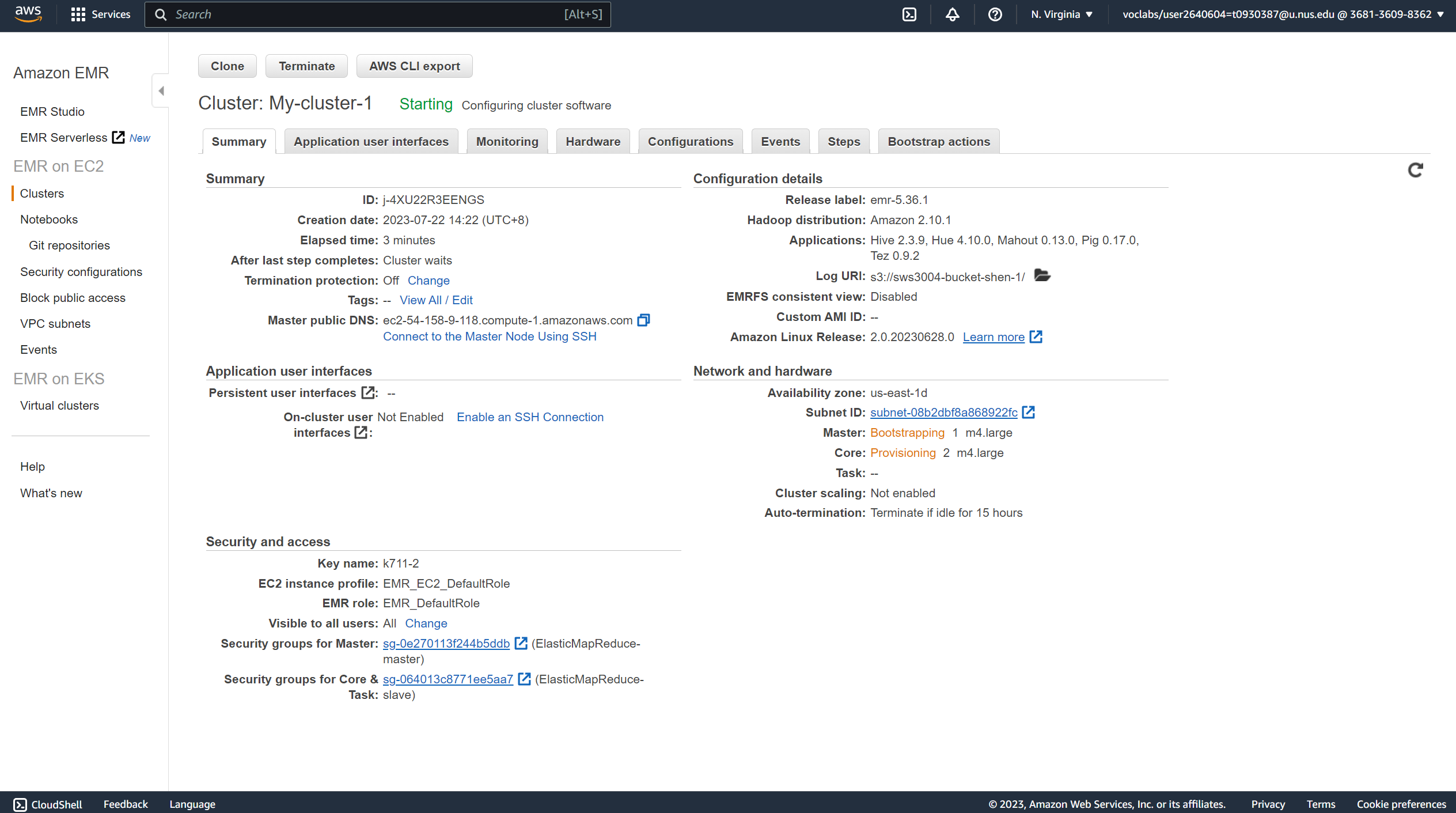
Task: Open Privacy in the footer
Action: (1268, 804)
